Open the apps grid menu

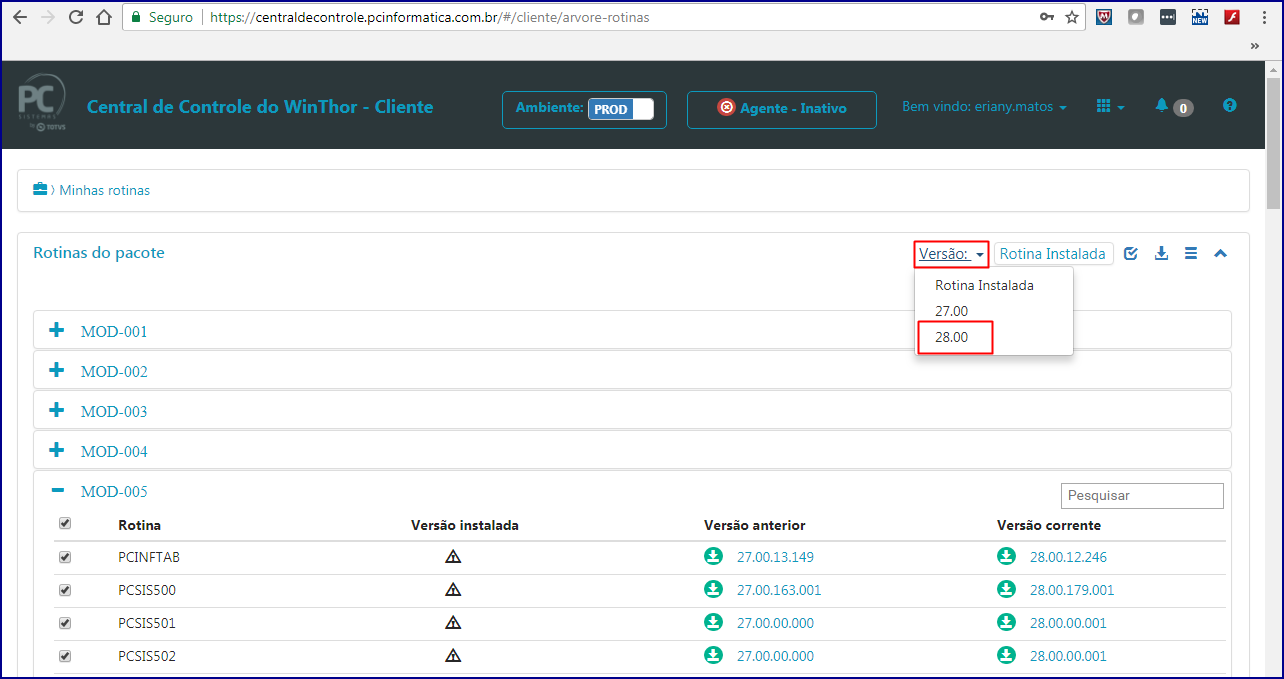click(x=1110, y=106)
